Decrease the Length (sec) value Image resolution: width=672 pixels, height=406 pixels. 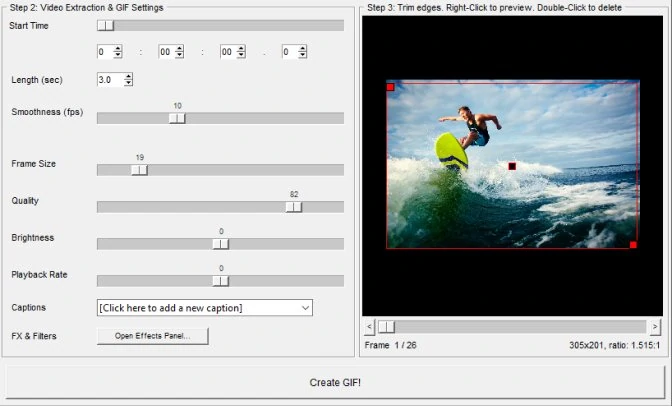point(128,83)
